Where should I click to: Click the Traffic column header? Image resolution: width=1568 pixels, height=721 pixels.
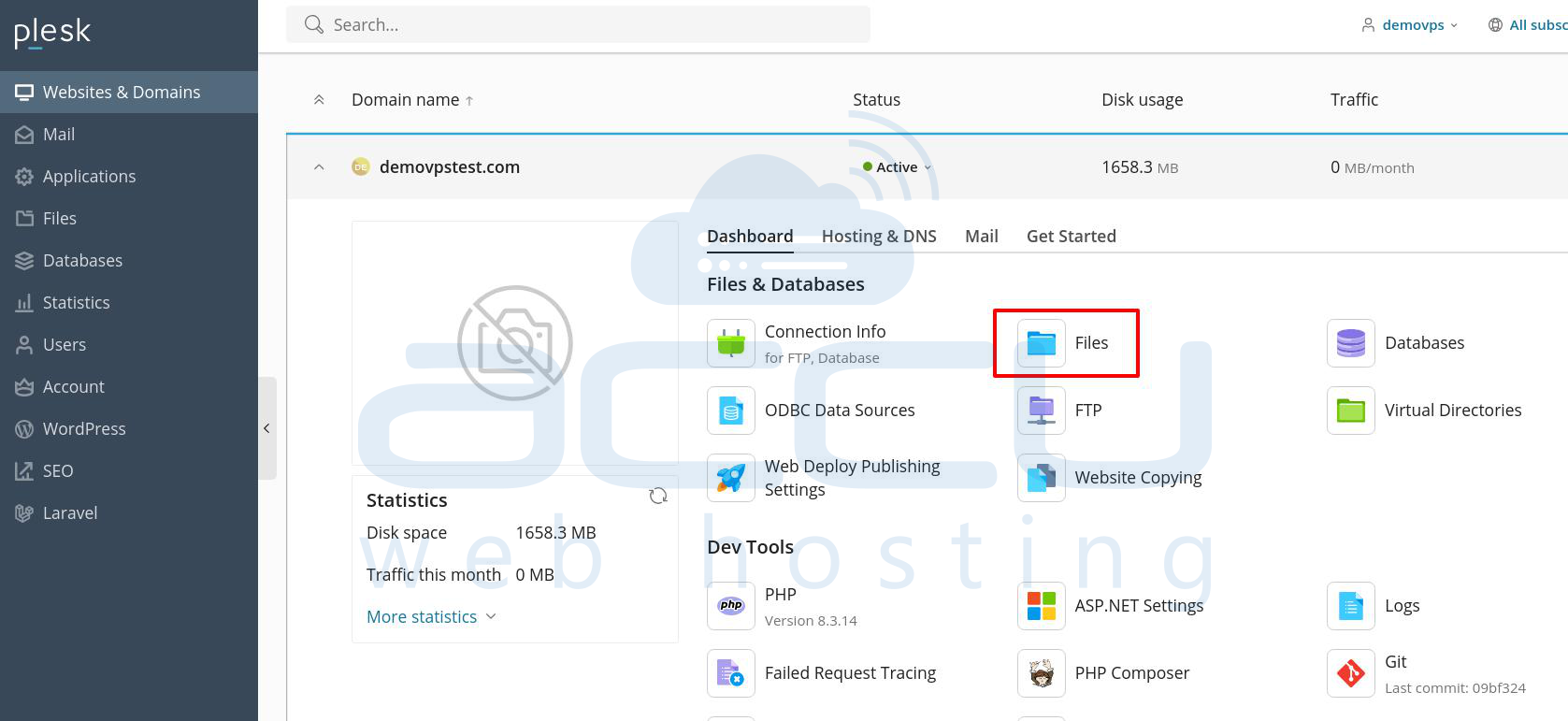[x=1354, y=100]
